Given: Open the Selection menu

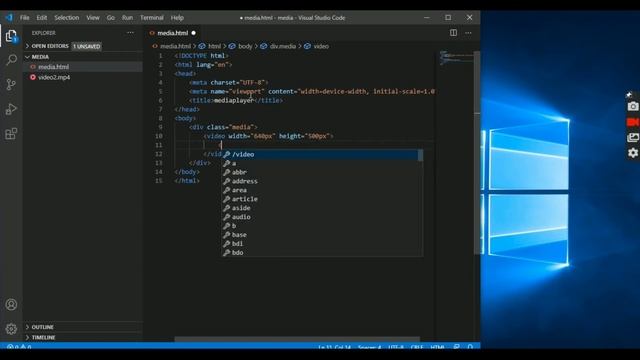Looking at the screenshot, I should coord(67,18).
